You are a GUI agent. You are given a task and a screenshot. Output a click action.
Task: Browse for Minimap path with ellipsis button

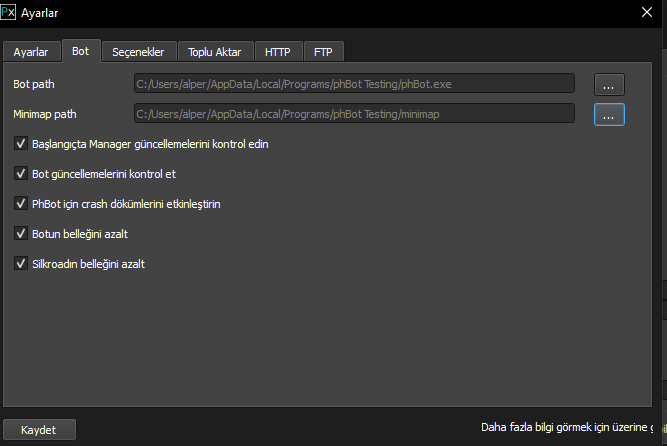[609, 115]
